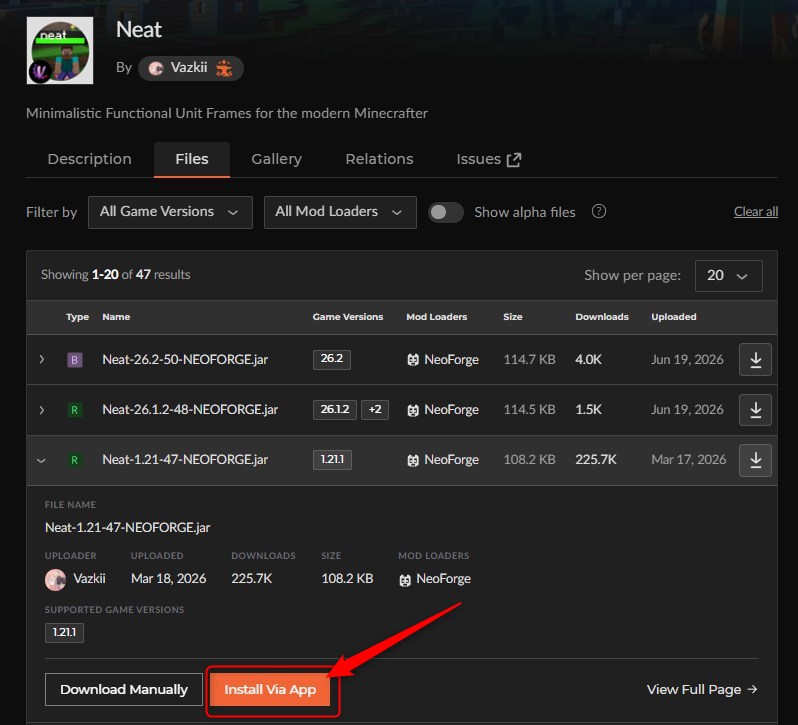This screenshot has height=725, width=798.
Task: Open the Neat-26.2-50-NEOFORGE.jar file name
Action: coord(185,359)
